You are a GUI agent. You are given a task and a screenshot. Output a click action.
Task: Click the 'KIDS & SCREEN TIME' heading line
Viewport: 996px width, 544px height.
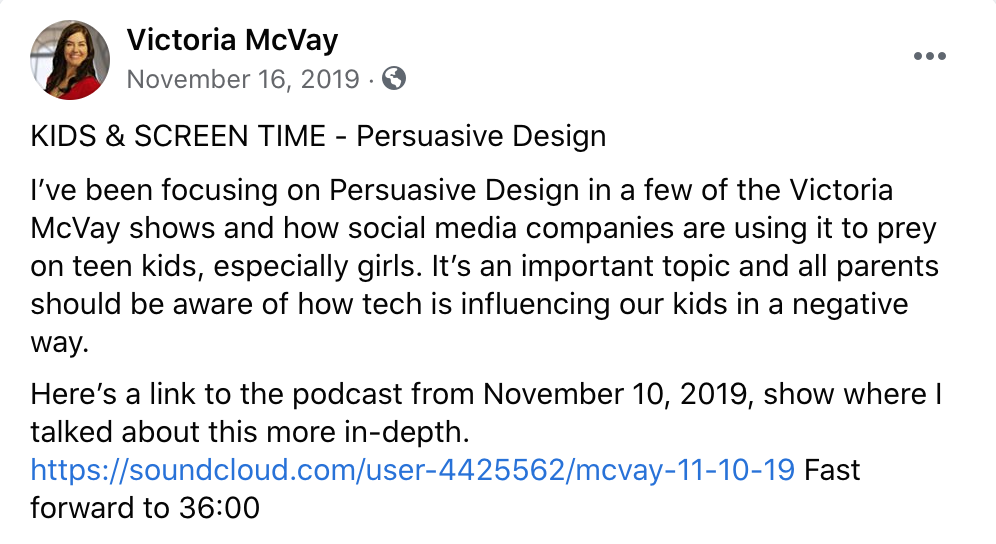[318, 136]
